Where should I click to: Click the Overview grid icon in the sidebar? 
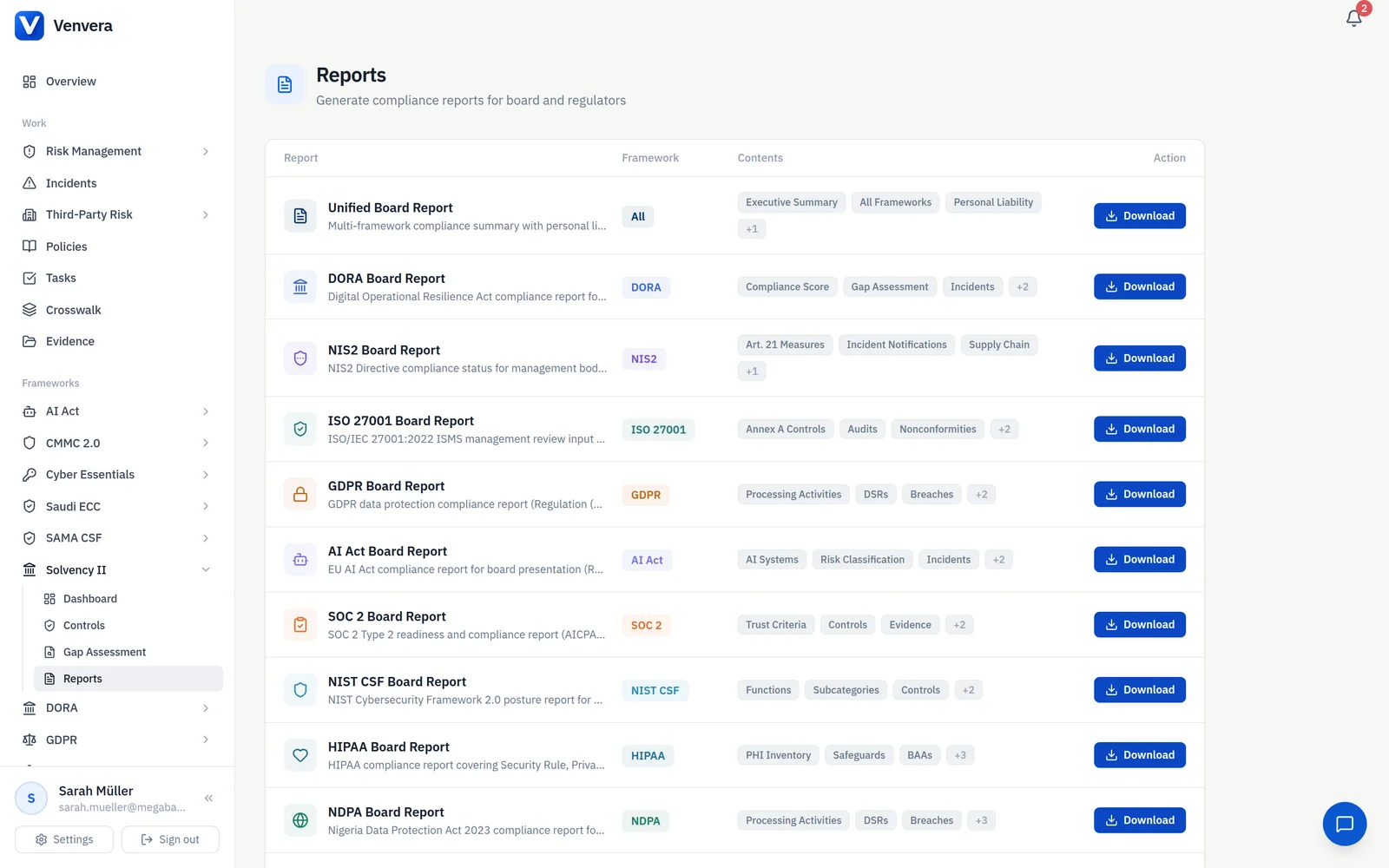coord(30,82)
